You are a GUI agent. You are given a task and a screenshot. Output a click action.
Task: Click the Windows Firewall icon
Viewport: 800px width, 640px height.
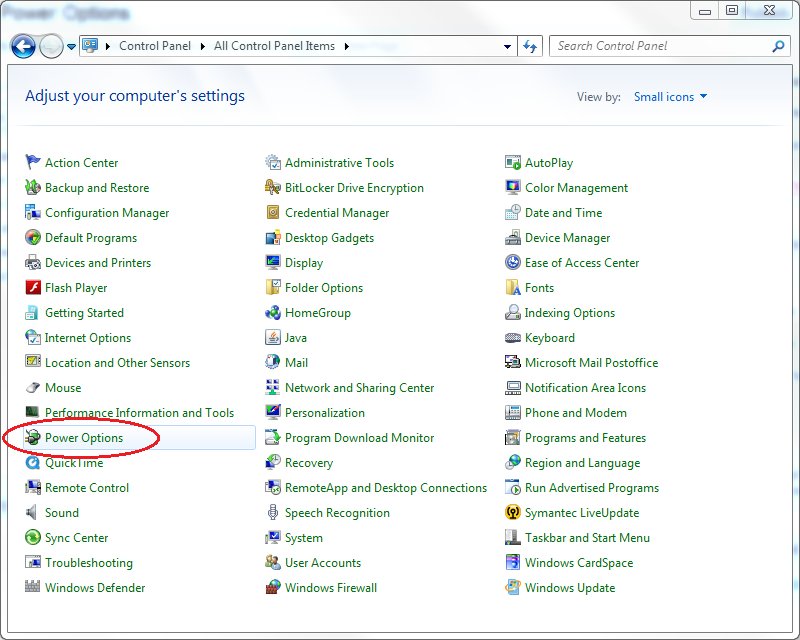273,588
